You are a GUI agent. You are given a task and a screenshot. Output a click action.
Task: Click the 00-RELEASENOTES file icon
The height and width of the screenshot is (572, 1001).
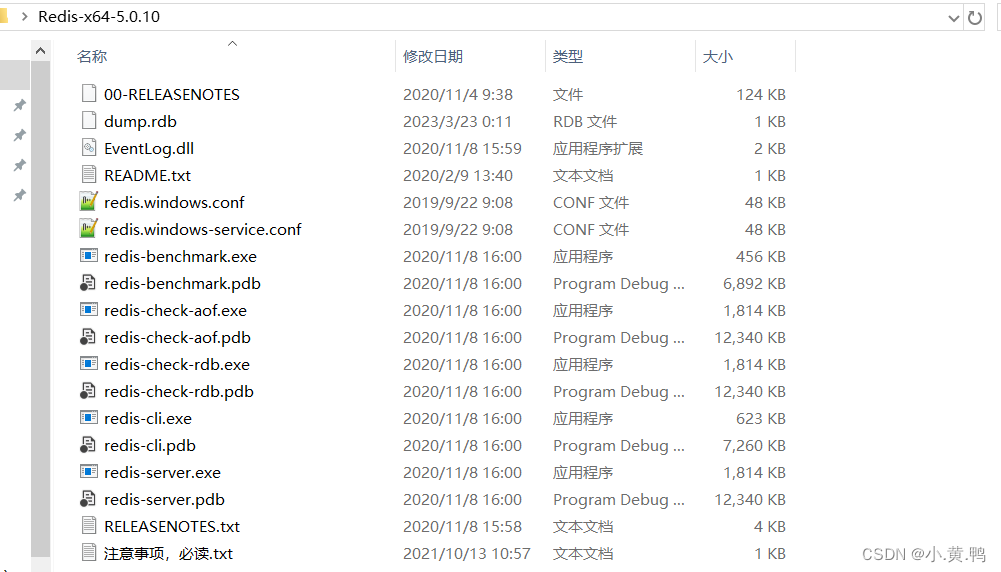tap(89, 94)
